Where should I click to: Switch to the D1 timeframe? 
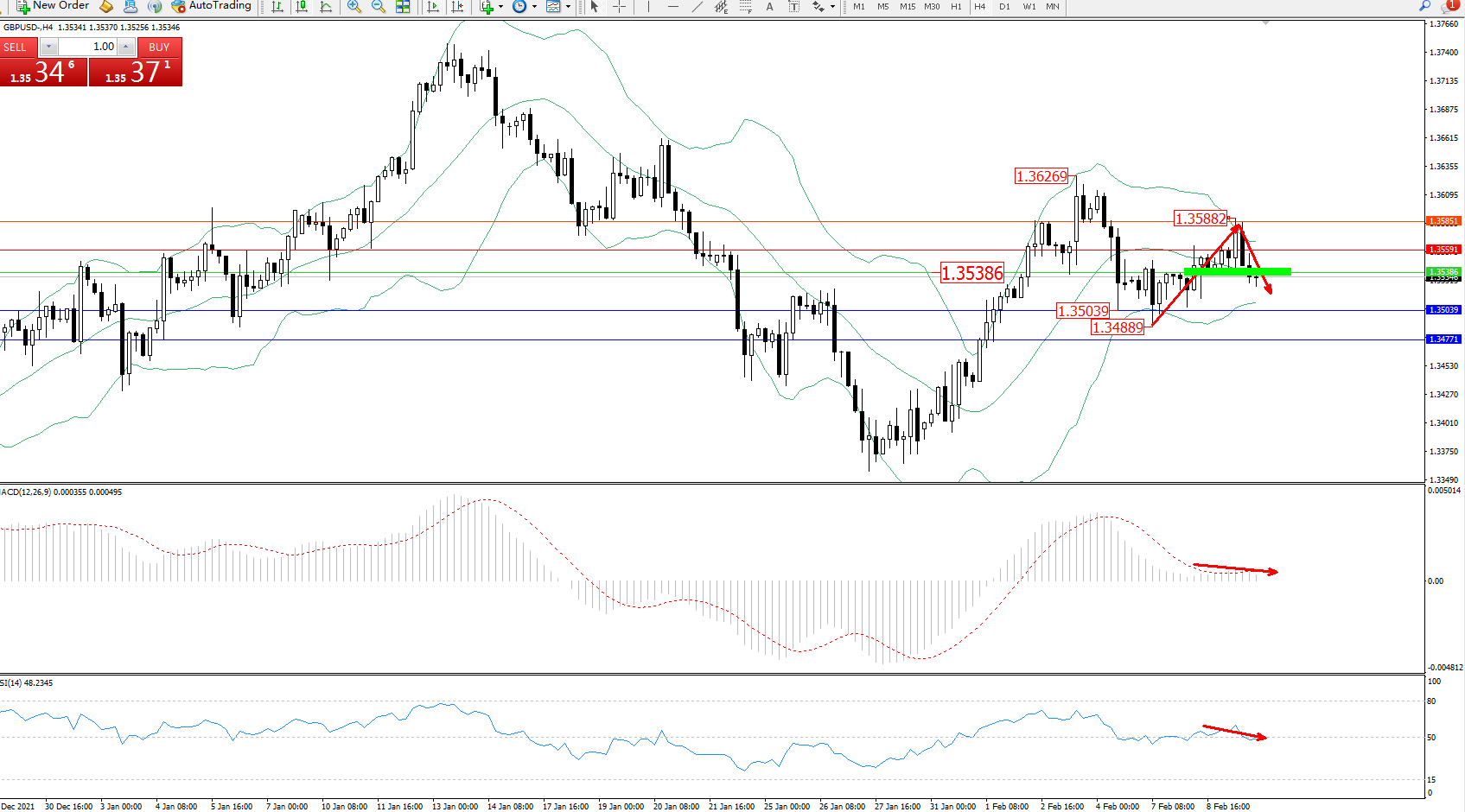(x=1004, y=7)
